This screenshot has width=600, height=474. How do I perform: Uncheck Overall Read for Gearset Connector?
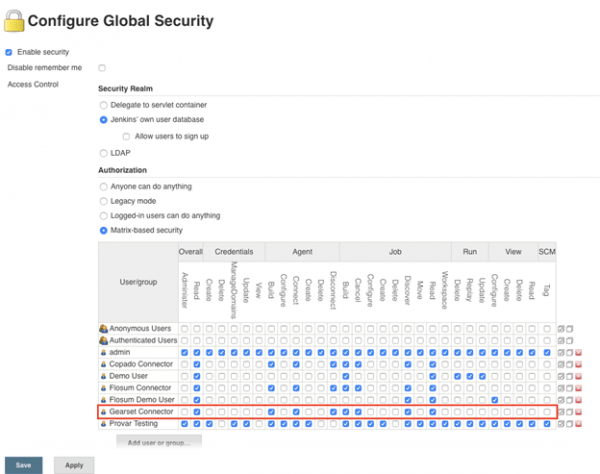[197, 412]
